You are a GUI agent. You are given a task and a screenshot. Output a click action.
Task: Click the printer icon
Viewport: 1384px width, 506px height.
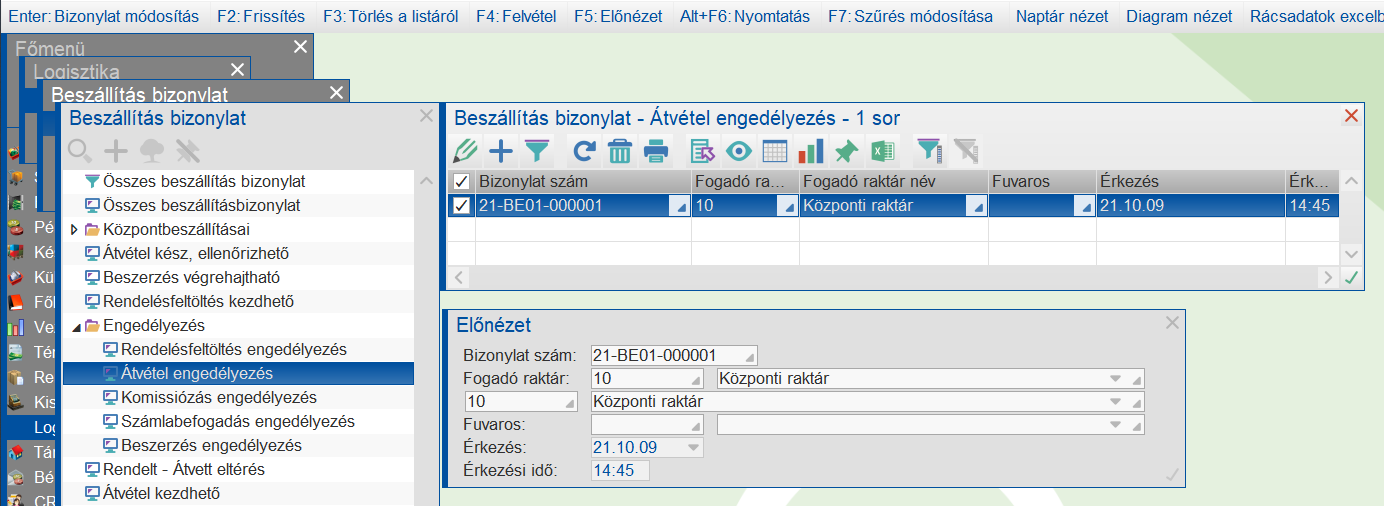(x=656, y=151)
